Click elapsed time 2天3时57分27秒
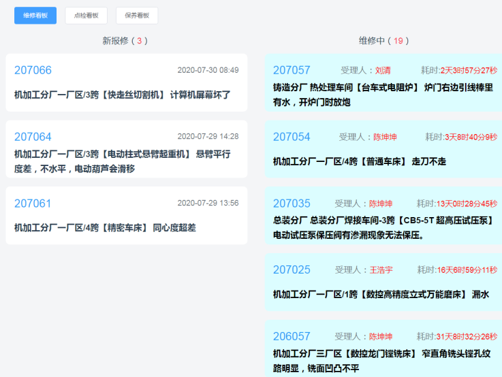Image resolution: width=502 pixels, height=377 pixels. pyautogui.click(x=469, y=70)
